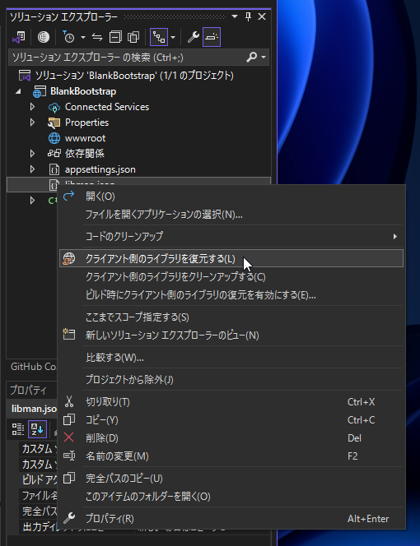Image resolution: width=420 pixels, height=546 pixels.
Task: Toggle the preview selected items icon
Action: tap(212, 37)
